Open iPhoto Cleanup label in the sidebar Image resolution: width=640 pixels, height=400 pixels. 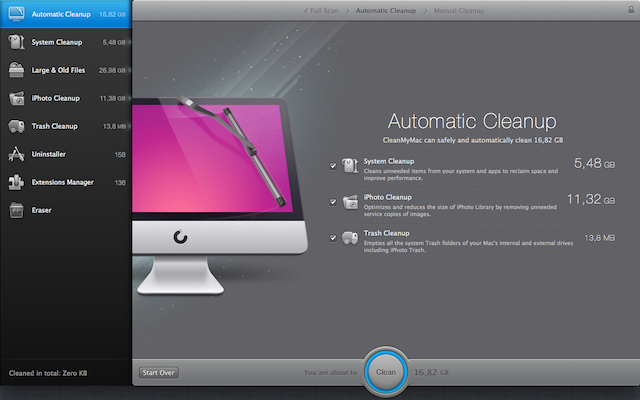(x=56, y=98)
